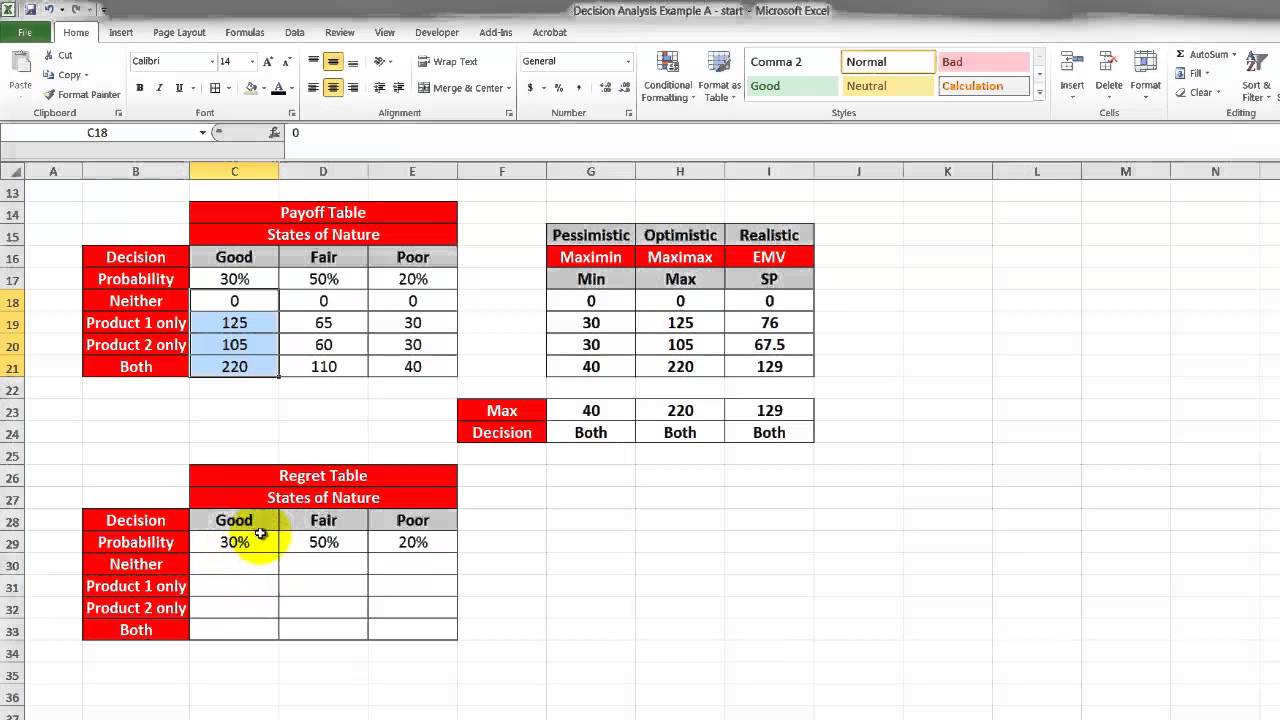The image size is (1280, 720).
Task: Click the Font Color letter A icon
Action: [279, 88]
